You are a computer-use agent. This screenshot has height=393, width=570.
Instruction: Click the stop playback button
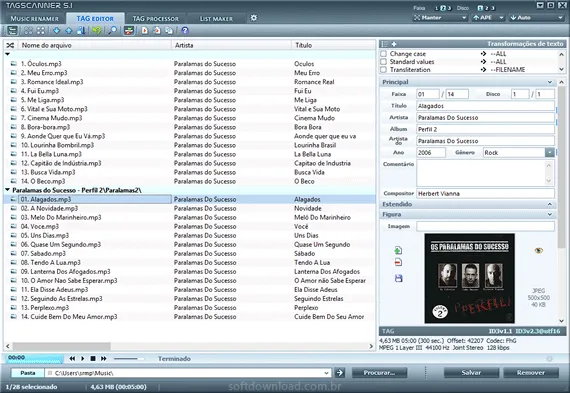click(93, 358)
